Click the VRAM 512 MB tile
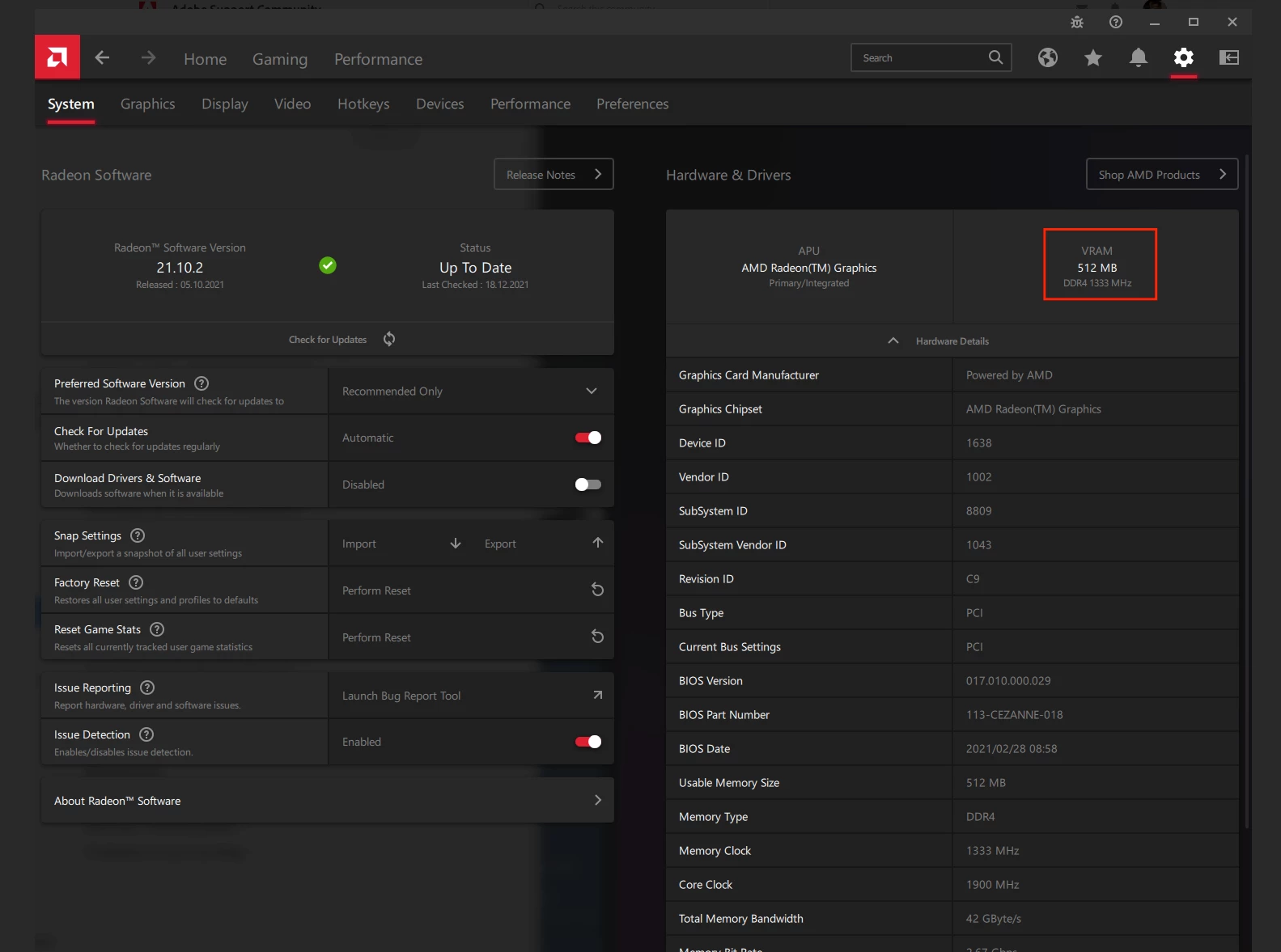The height and width of the screenshot is (952, 1281). click(1097, 266)
